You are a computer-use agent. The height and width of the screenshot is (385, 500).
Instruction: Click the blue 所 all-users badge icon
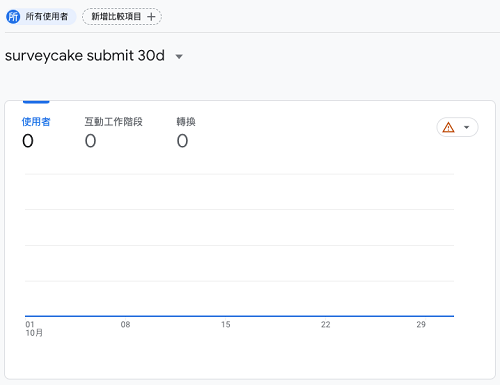click(x=13, y=16)
